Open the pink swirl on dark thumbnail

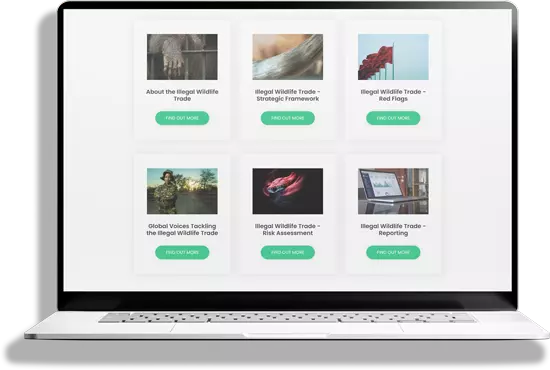coord(288,191)
